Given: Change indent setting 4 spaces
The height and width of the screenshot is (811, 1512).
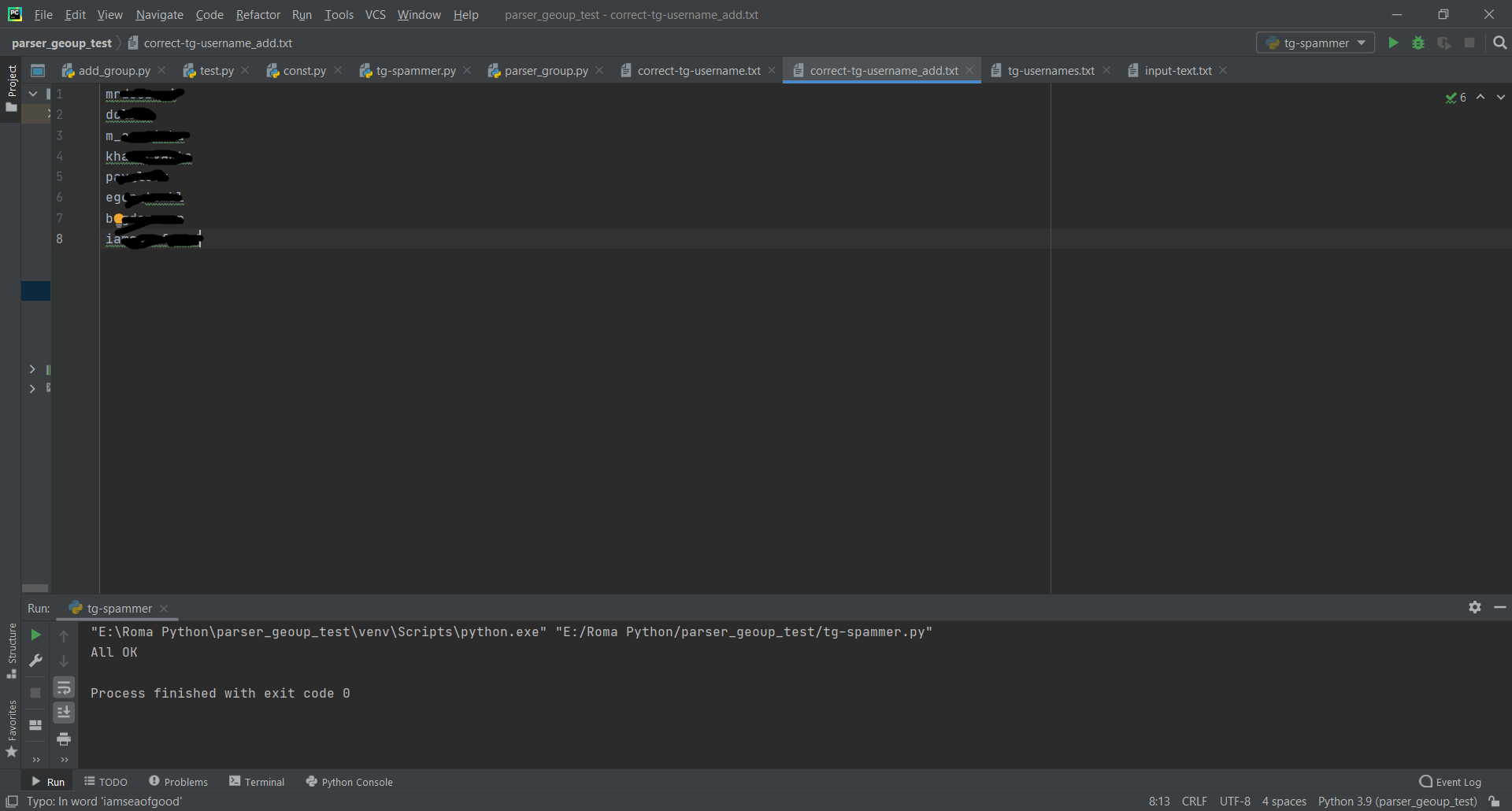Looking at the screenshot, I should [1284, 802].
